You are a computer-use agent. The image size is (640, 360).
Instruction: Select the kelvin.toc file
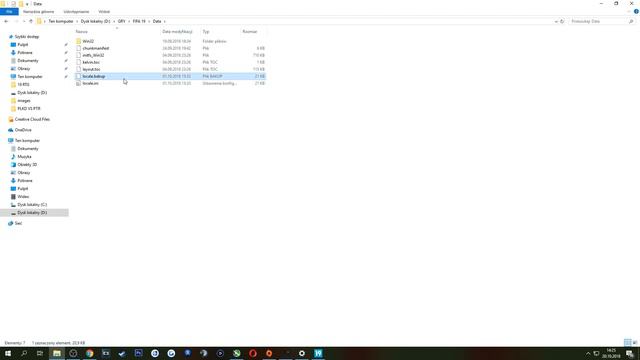[170, 62]
